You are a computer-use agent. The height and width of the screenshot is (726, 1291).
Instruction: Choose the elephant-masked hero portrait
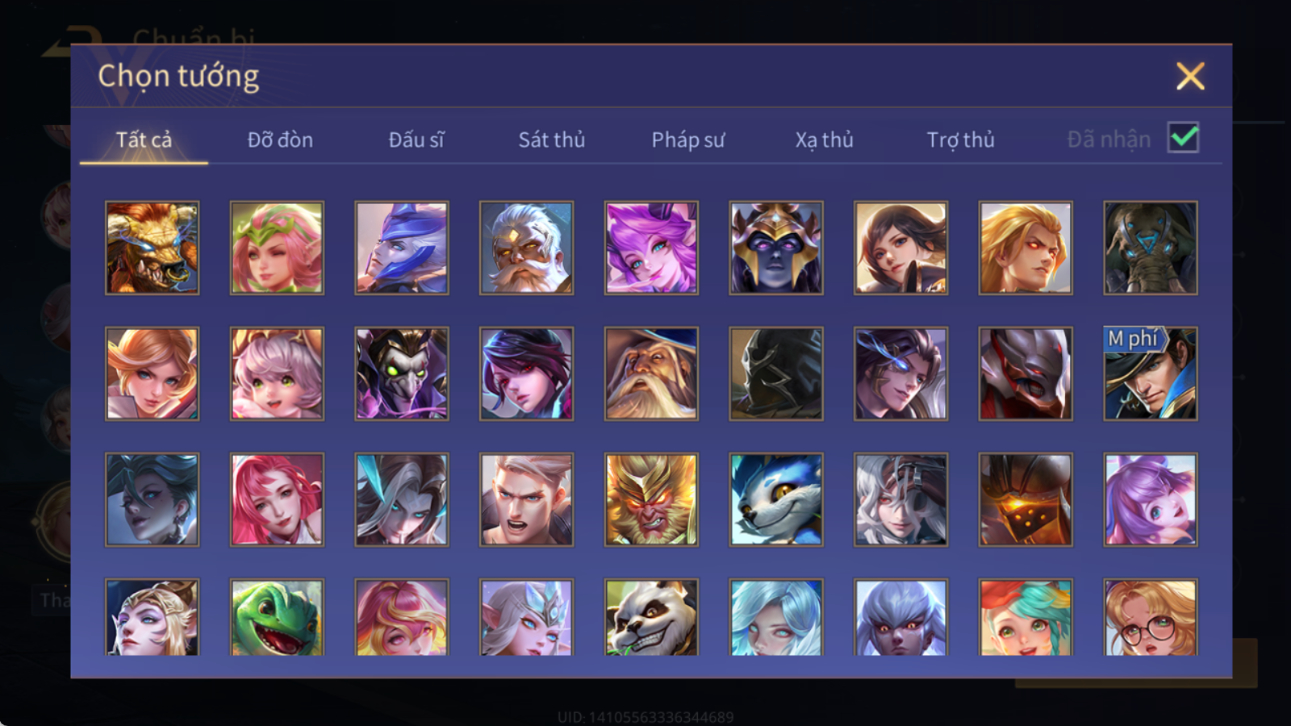coord(1150,248)
